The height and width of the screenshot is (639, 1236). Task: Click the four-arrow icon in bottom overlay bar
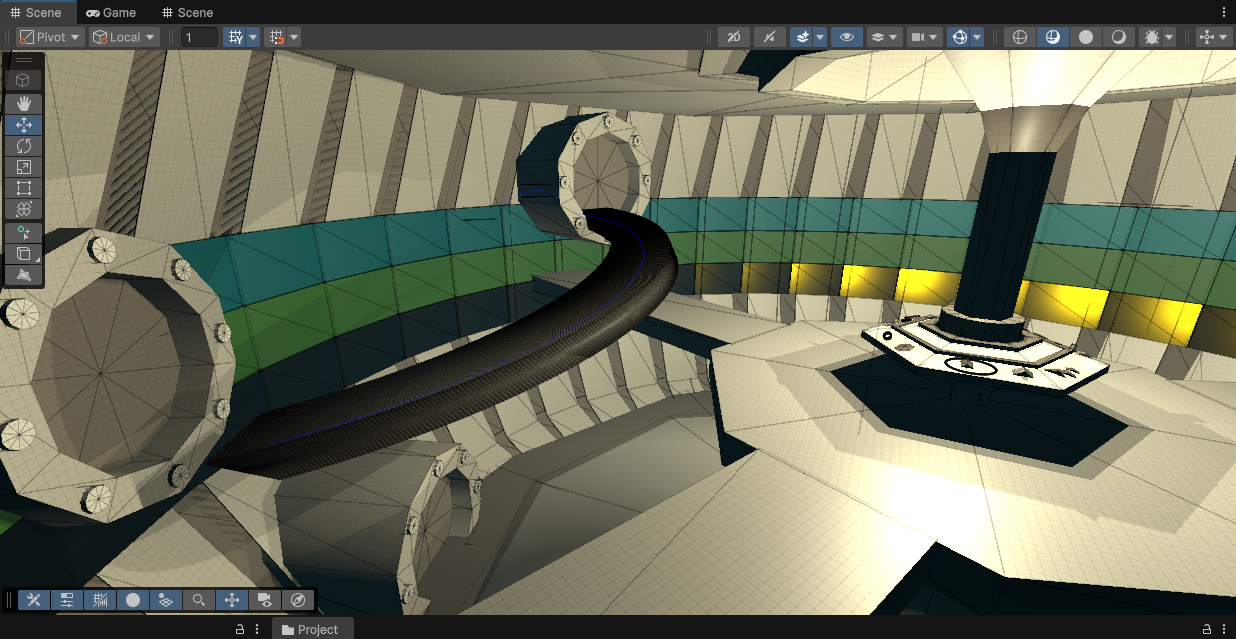(232, 600)
